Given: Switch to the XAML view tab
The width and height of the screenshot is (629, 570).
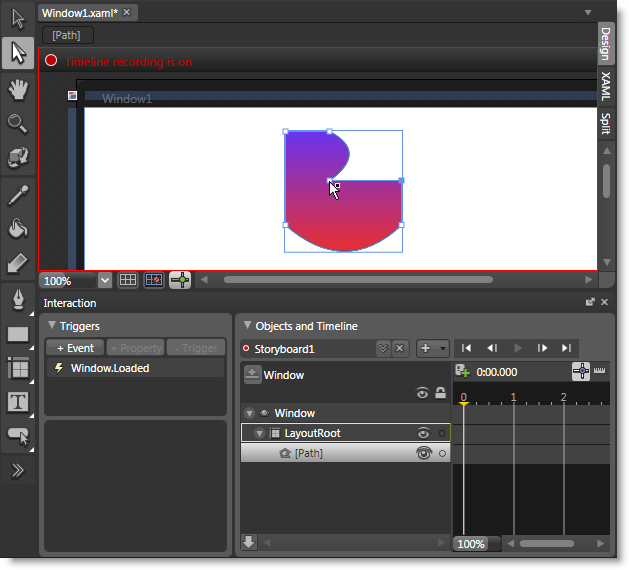Looking at the screenshot, I should [x=606, y=87].
